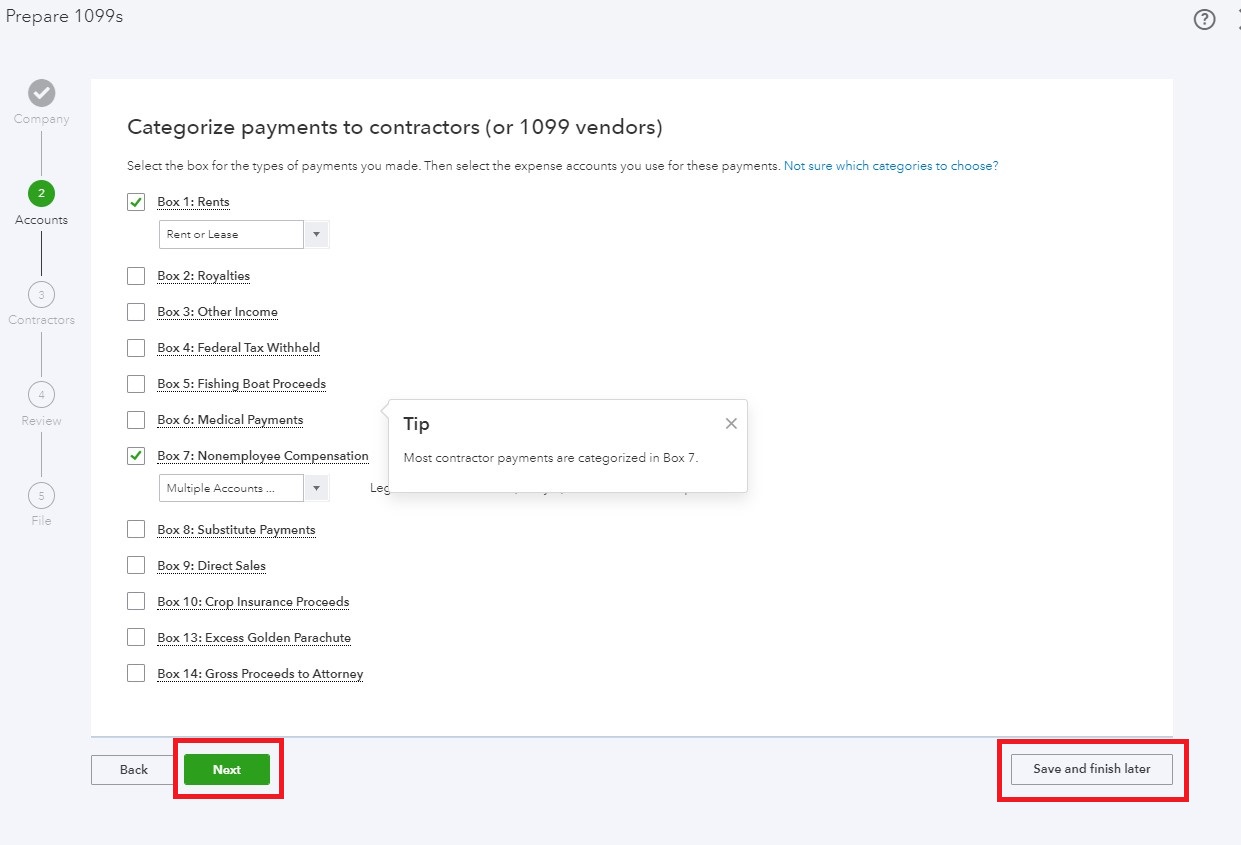Image resolution: width=1241 pixels, height=845 pixels.
Task: Enable Box 14: Gross Proceeds to Attorney
Action: (x=136, y=672)
